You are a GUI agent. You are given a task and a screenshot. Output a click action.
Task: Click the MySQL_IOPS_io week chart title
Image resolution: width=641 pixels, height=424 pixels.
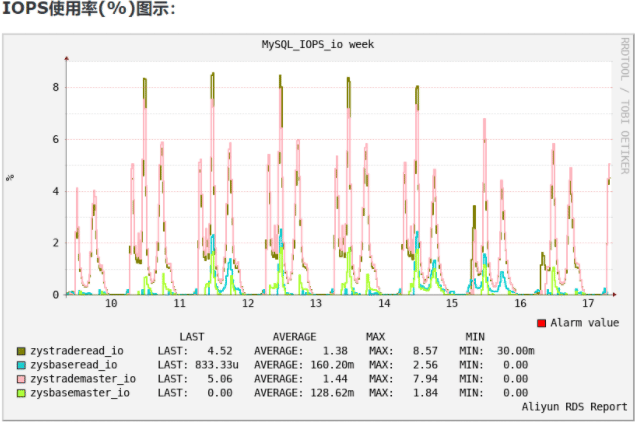pyautogui.click(x=318, y=44)
